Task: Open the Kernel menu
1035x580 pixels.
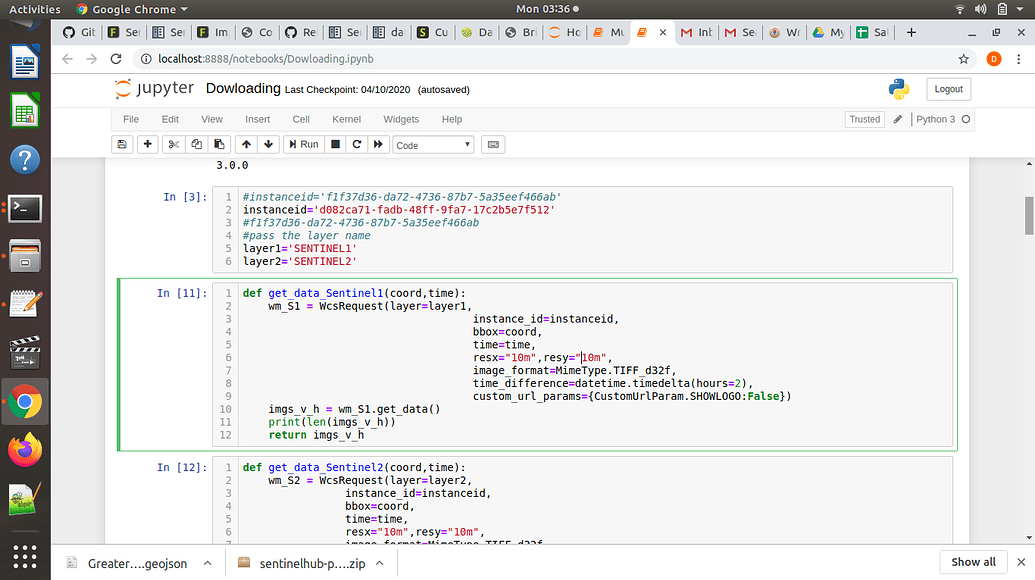Action: click(x=346, y=119)
